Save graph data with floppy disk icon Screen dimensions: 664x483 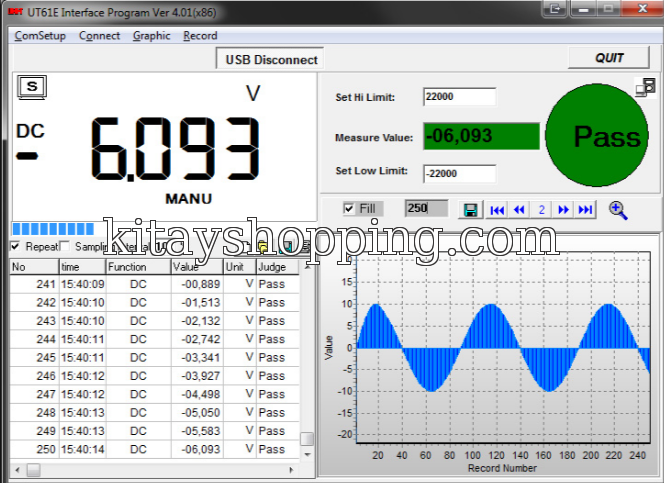(470, 210)
